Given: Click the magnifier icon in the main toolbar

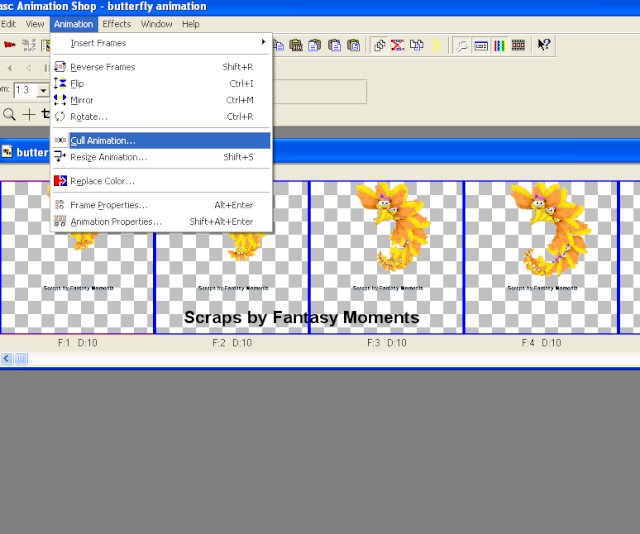Looking at the screenshot, I should [x=462, y=45].
